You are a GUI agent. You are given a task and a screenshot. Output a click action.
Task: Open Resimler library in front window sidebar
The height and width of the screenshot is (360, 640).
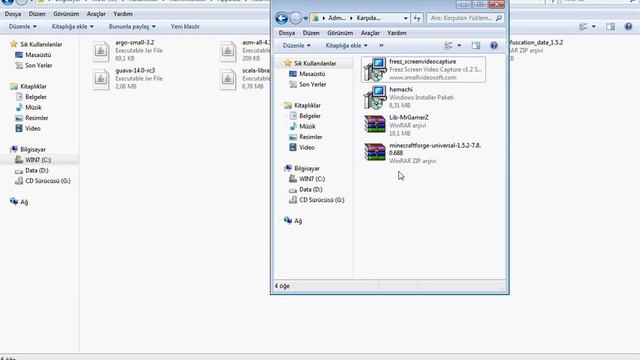click(x=310, y=137)
